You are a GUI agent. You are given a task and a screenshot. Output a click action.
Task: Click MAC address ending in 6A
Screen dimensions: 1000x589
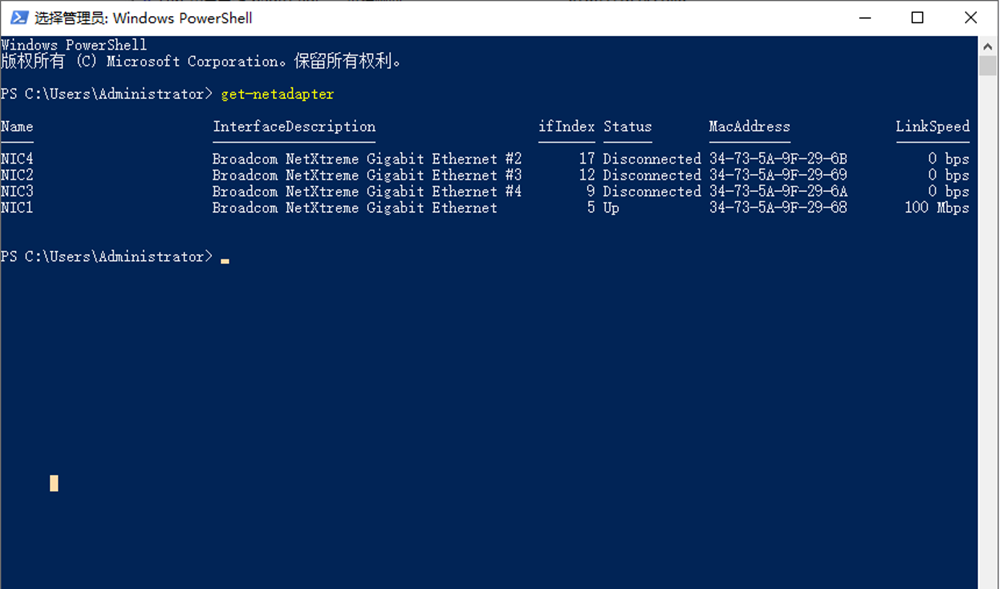click(778, 192)
